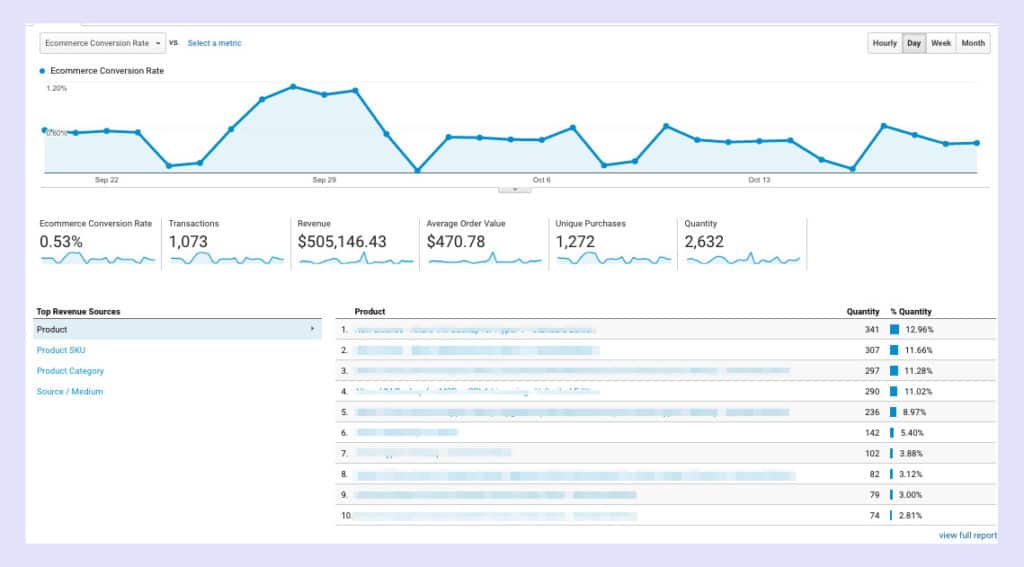Click the sparkline under Revenue

(x=356, y=259)
